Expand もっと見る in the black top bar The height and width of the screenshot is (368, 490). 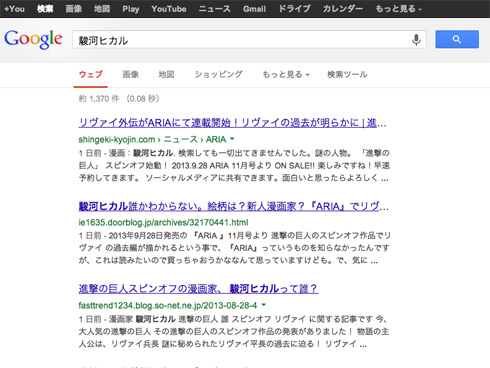pos(399,9)
